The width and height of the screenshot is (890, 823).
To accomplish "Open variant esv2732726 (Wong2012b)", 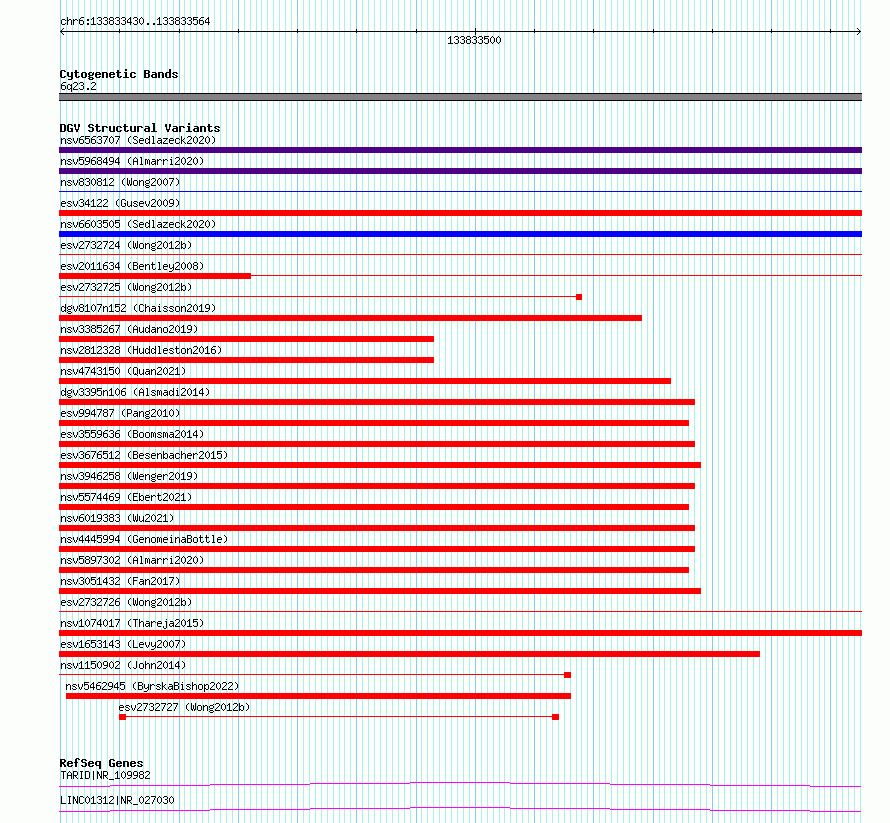I will tap(126, 602).
